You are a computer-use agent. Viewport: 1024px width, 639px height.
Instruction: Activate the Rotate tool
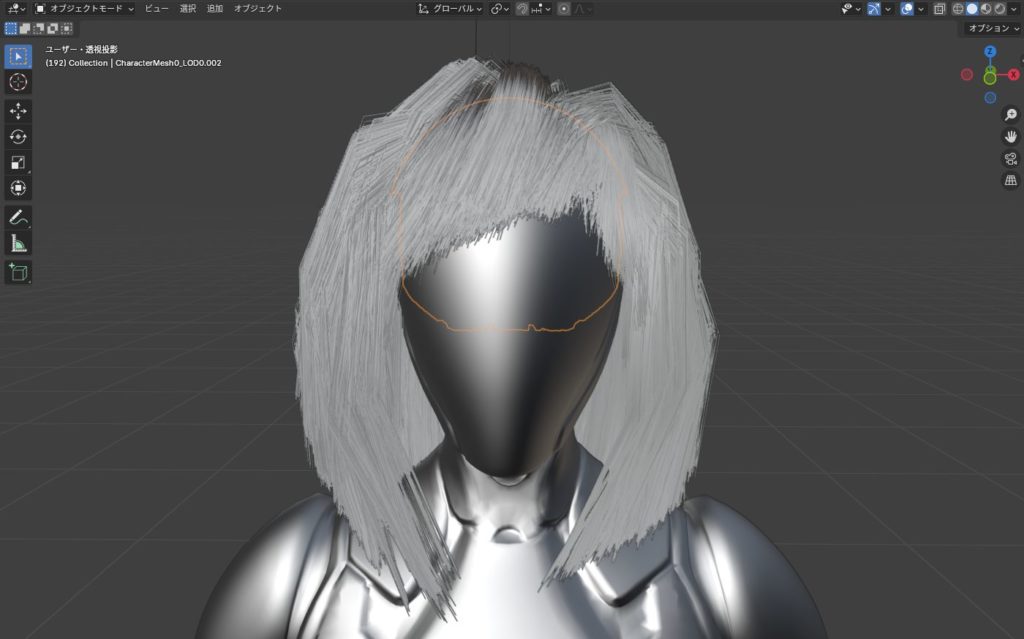click(x=18, y=137)
